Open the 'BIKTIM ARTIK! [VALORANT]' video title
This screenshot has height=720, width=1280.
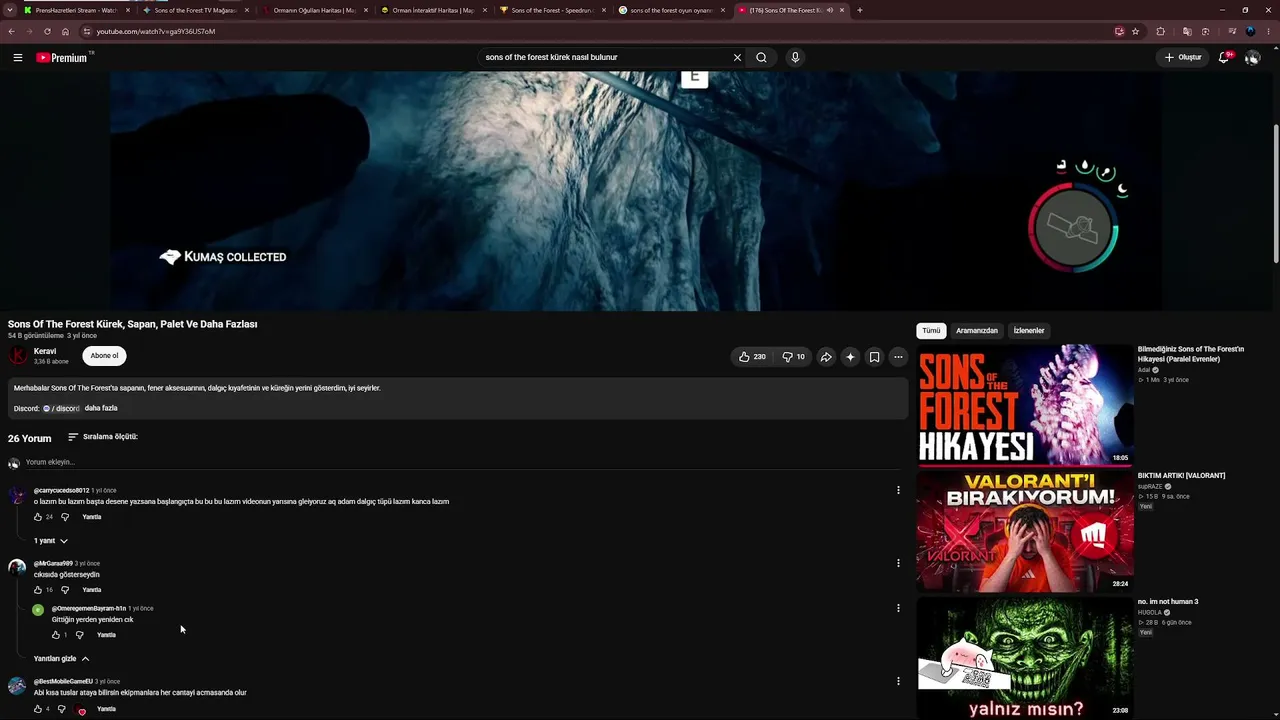(x=1181, y=476)
